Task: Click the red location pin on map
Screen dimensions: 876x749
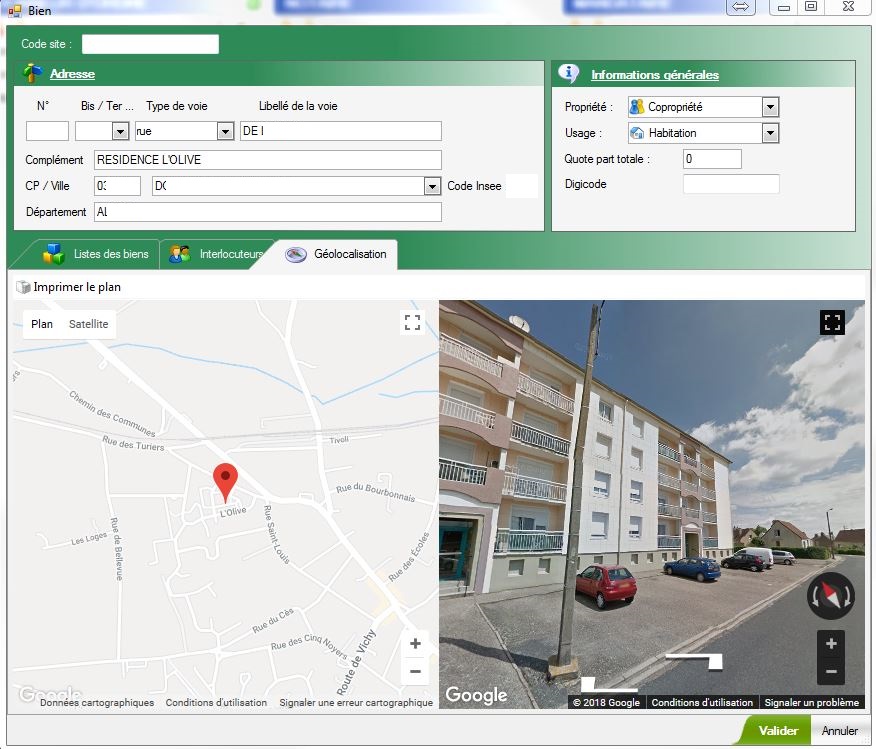Action: pos(226,481)
